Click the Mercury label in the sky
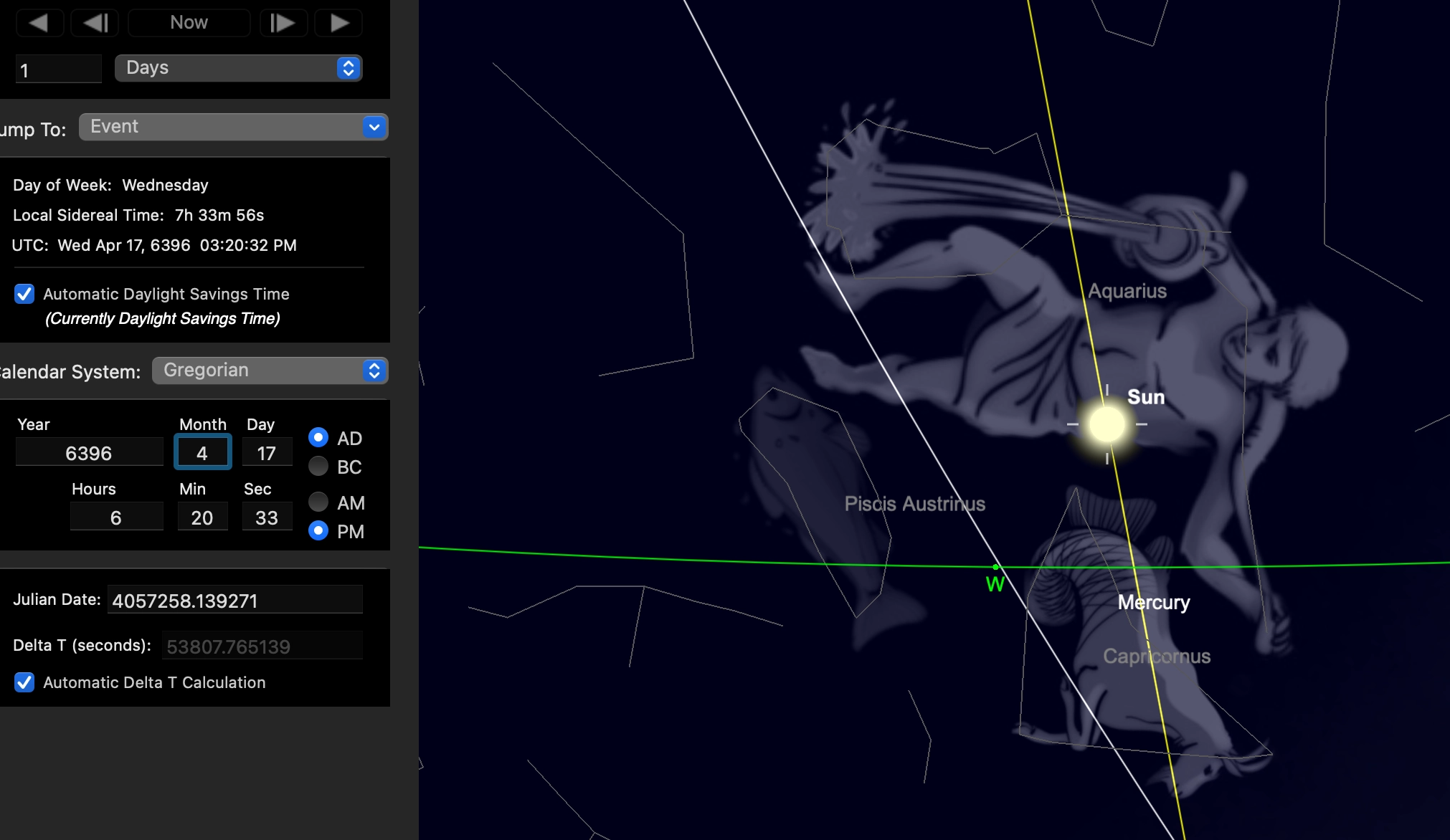Viewport: 1450px width, 840px height. tap(1154, 602)
